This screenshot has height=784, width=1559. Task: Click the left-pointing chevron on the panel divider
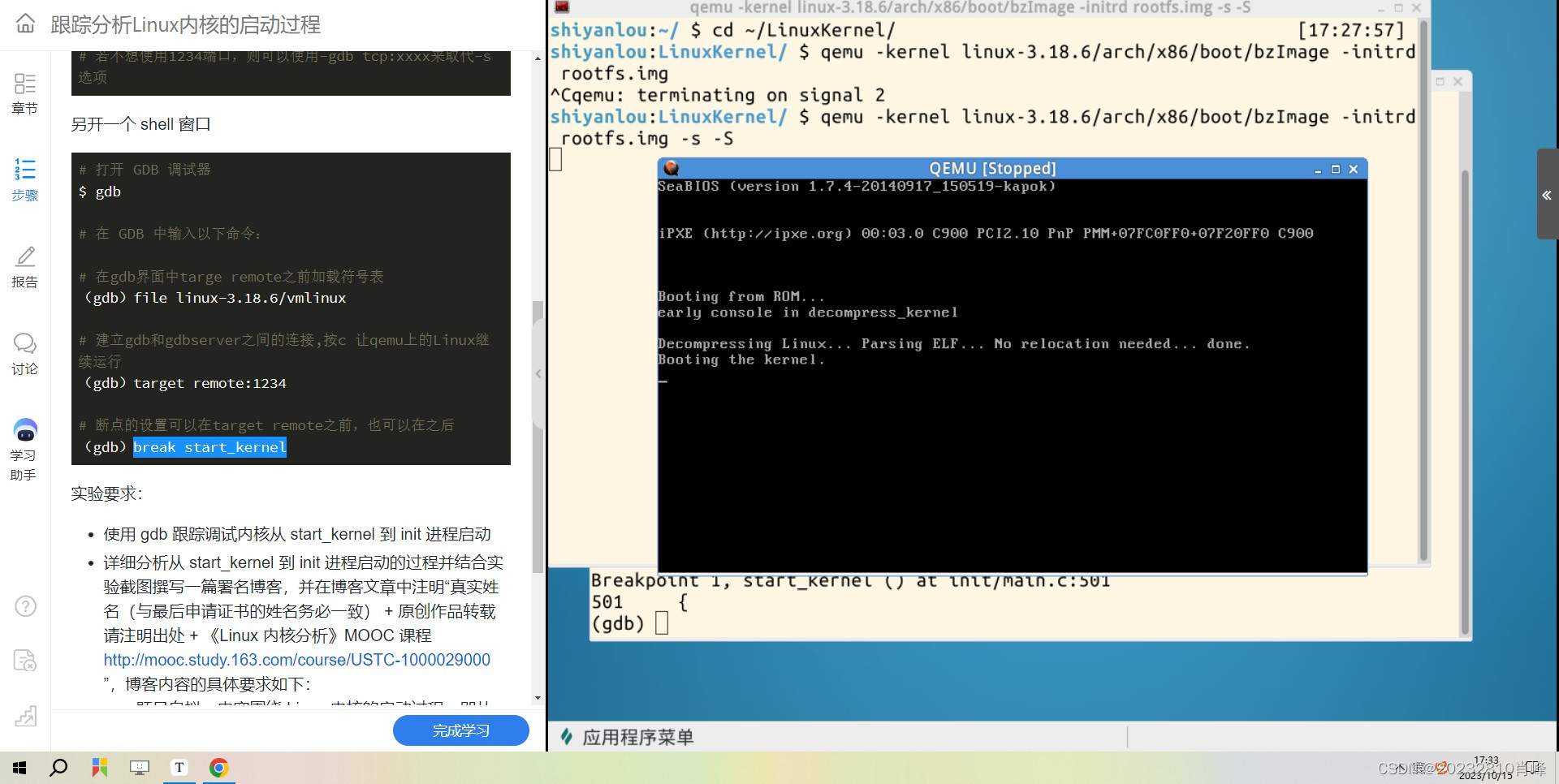pos(538,373)
